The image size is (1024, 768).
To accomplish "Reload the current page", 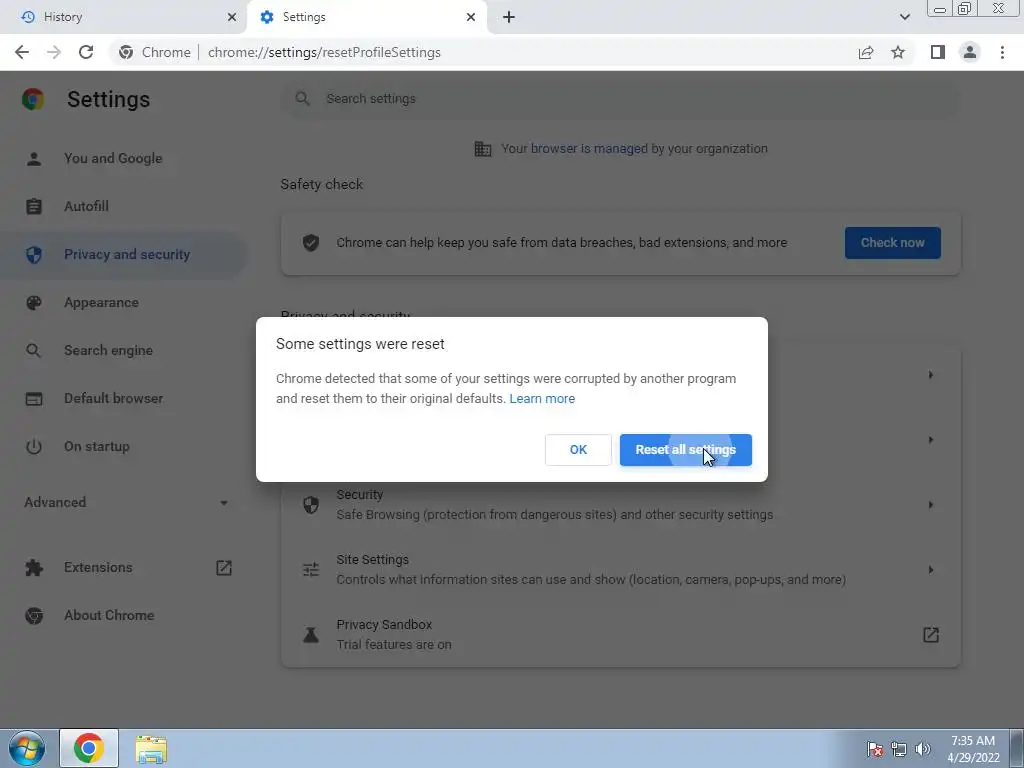I will [x=86, y=52].
